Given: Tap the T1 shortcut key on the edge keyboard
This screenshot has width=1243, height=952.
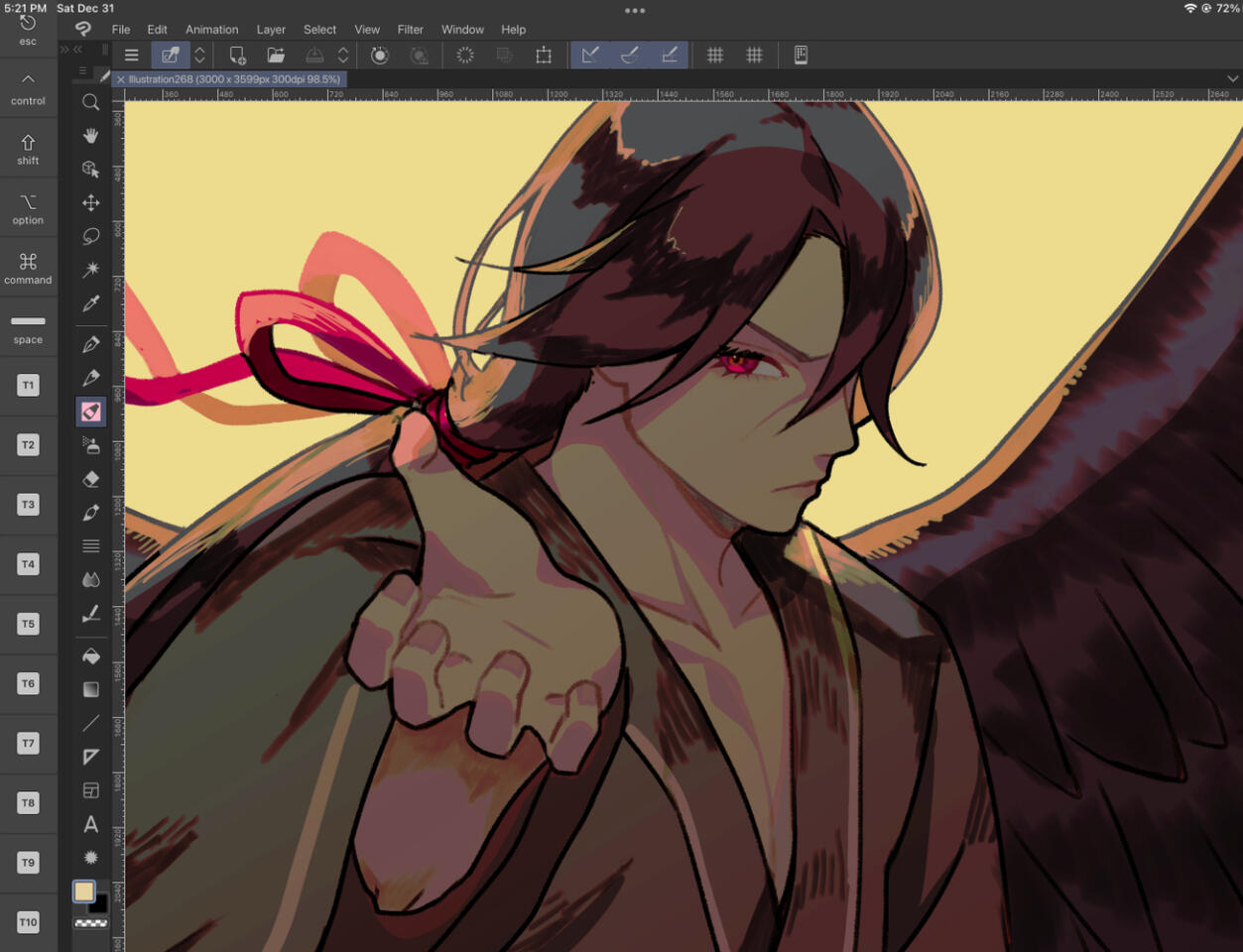Looking at the screenshot, I should pos(28,385).
